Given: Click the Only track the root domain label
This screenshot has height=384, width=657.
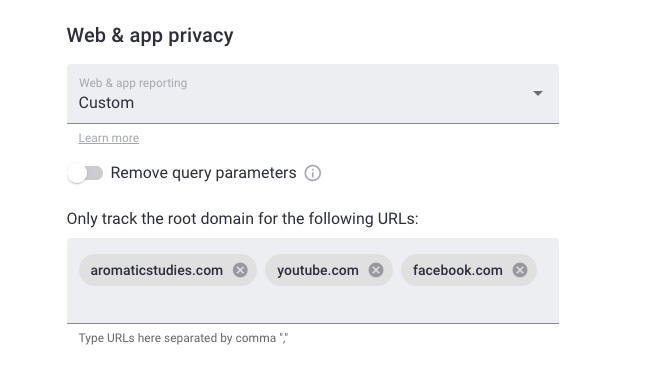Looking at the screenshot, I should (x=243, y=219).
